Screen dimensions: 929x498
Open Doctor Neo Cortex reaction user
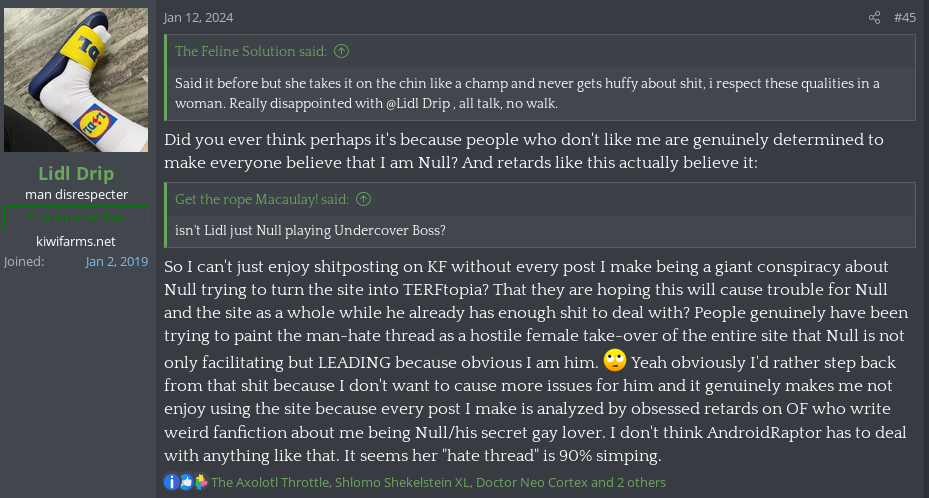pos(531,482)
